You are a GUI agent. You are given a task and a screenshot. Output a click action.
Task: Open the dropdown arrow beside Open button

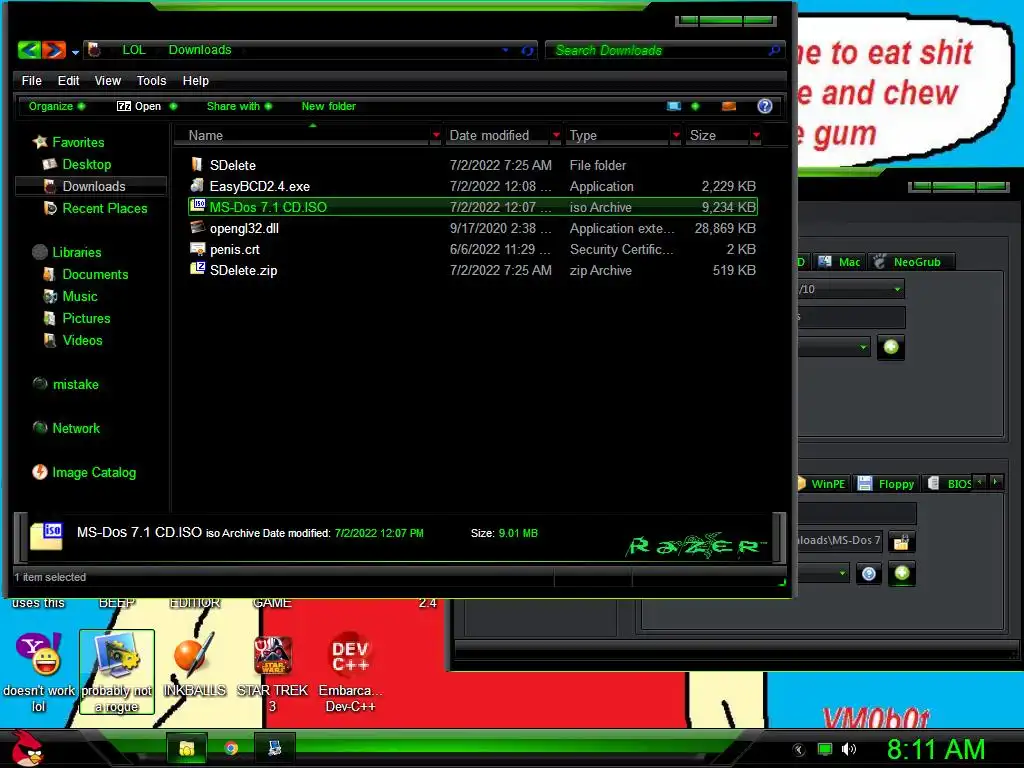click(173, 106)
